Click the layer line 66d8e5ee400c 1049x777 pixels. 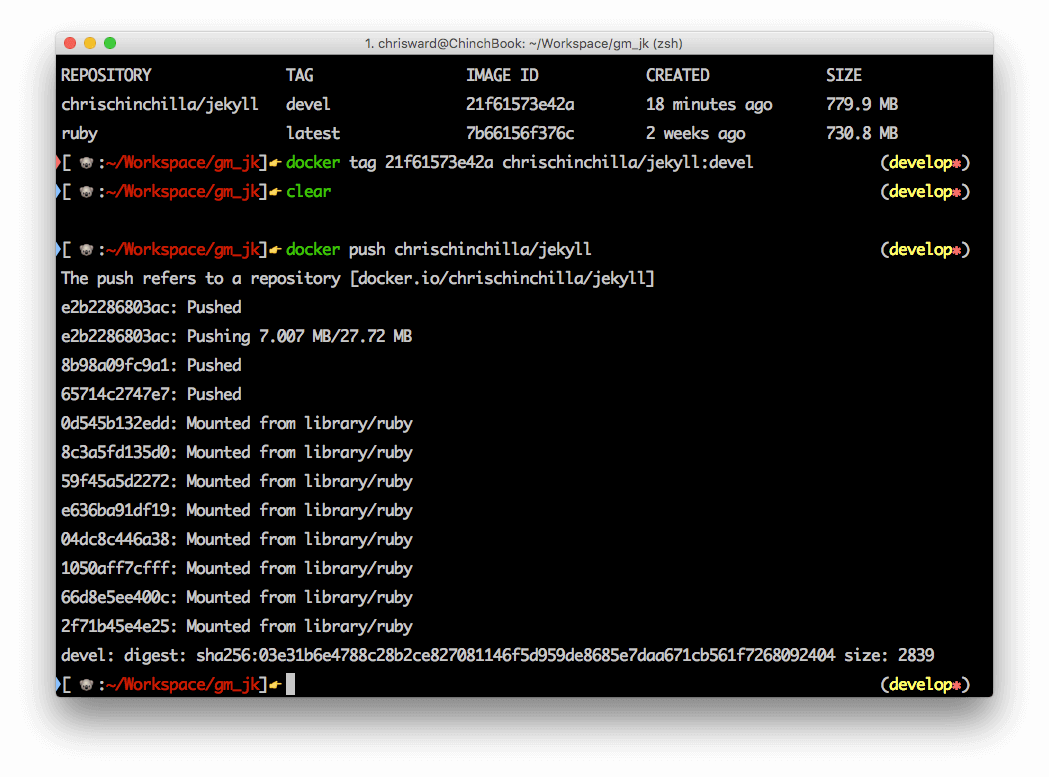236,597
